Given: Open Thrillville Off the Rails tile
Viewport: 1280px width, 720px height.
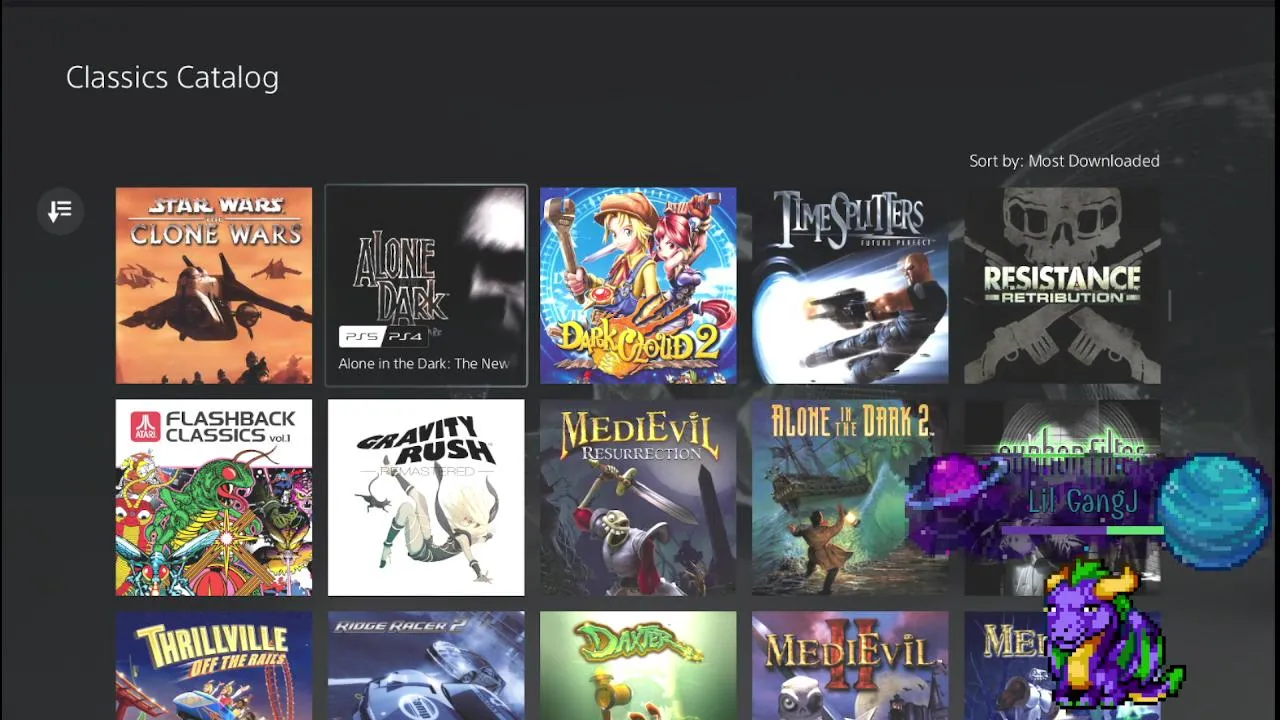Looking at the screenshot, I should coord(214,666).
